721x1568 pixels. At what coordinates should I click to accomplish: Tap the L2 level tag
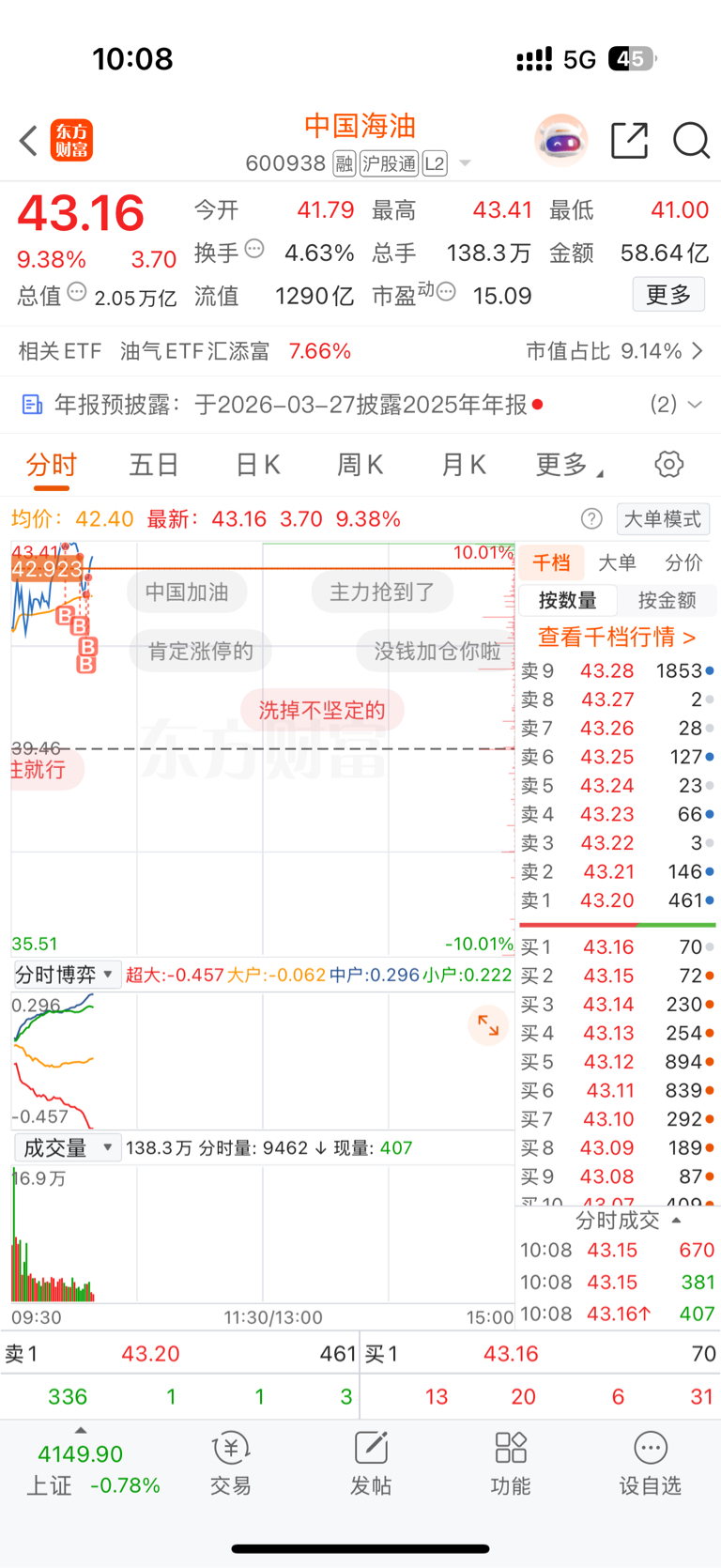[x=435, y=164]
